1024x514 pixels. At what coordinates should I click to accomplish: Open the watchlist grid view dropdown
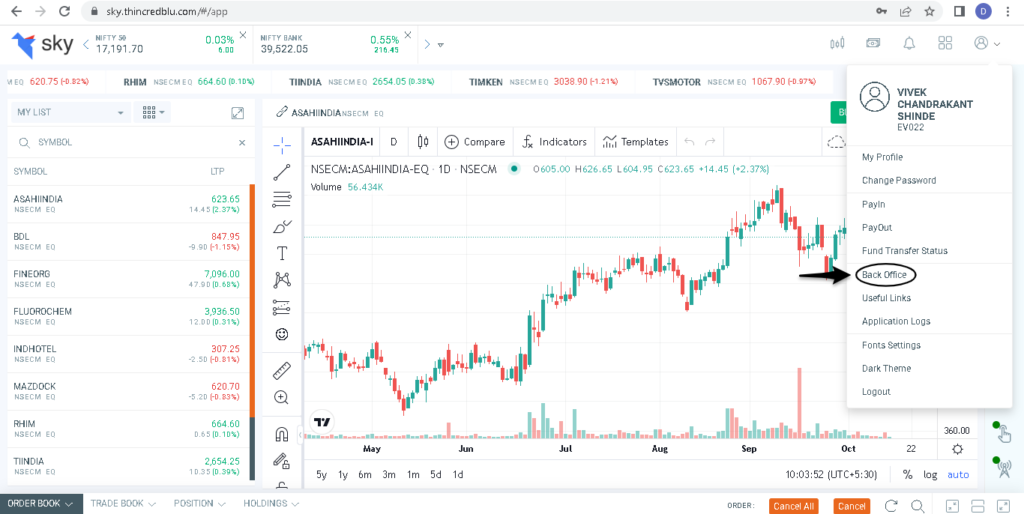[152, 112]
